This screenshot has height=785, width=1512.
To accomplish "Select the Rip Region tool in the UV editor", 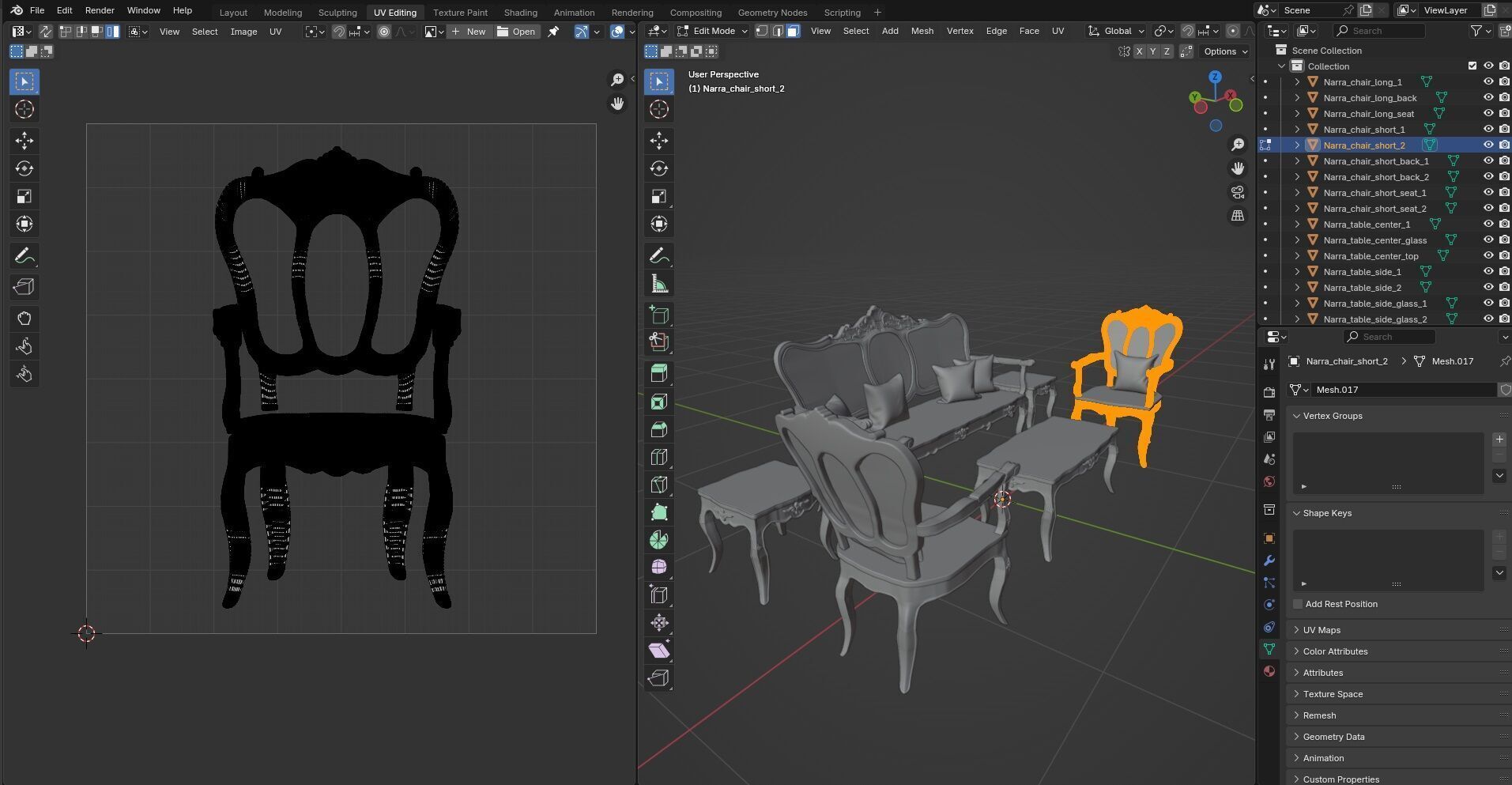I will click(x=25, y=288).
